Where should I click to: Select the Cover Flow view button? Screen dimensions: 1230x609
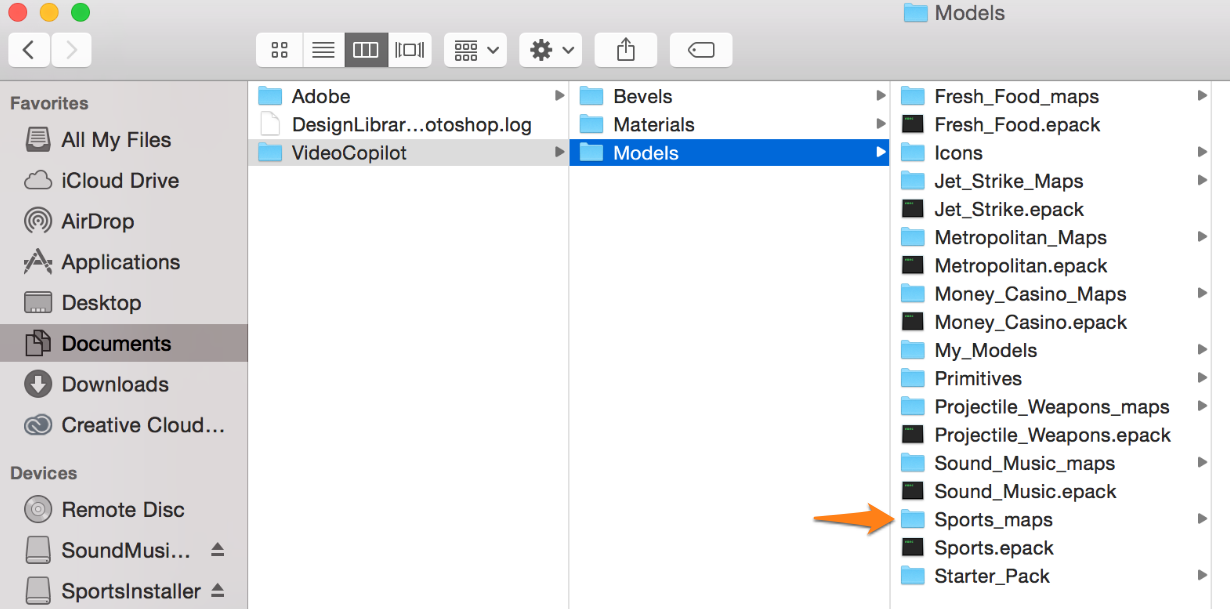(410, 50)
